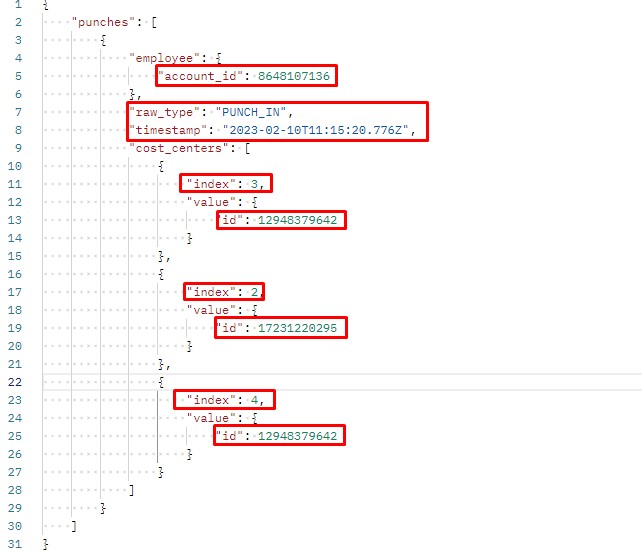Click the "employee" key
Image resolution: width=642 pixels, height=551 pixels.
pyautogui.click(x=166, y=58)
